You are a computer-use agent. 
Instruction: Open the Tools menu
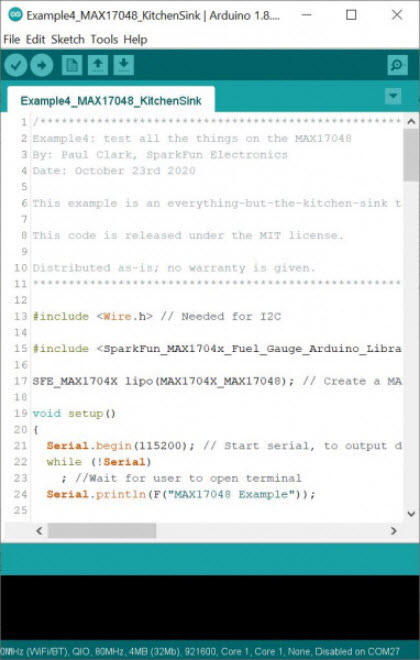click(104, 40)
